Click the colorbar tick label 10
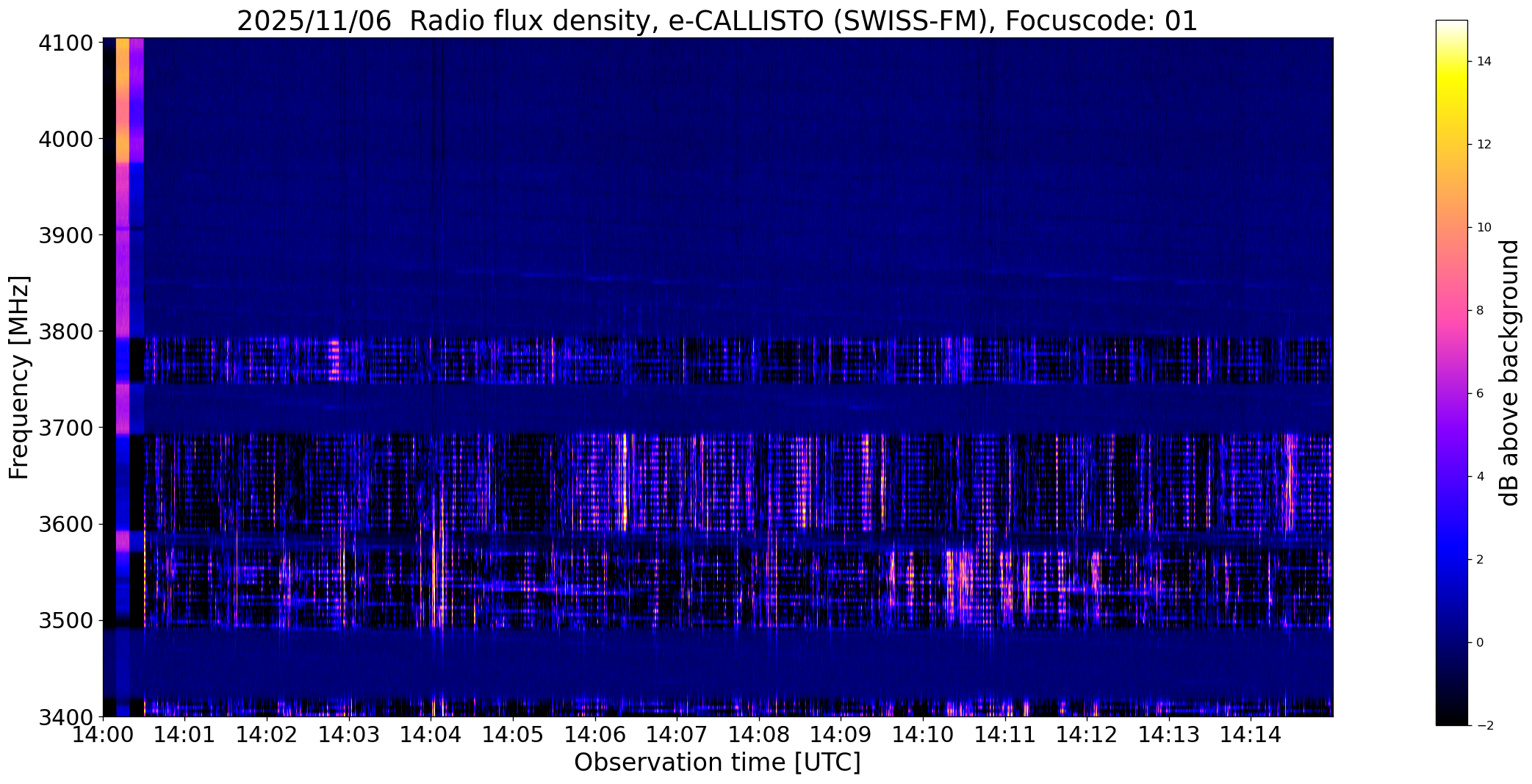Screen dimensions: 1532x784 point(1484,228)
